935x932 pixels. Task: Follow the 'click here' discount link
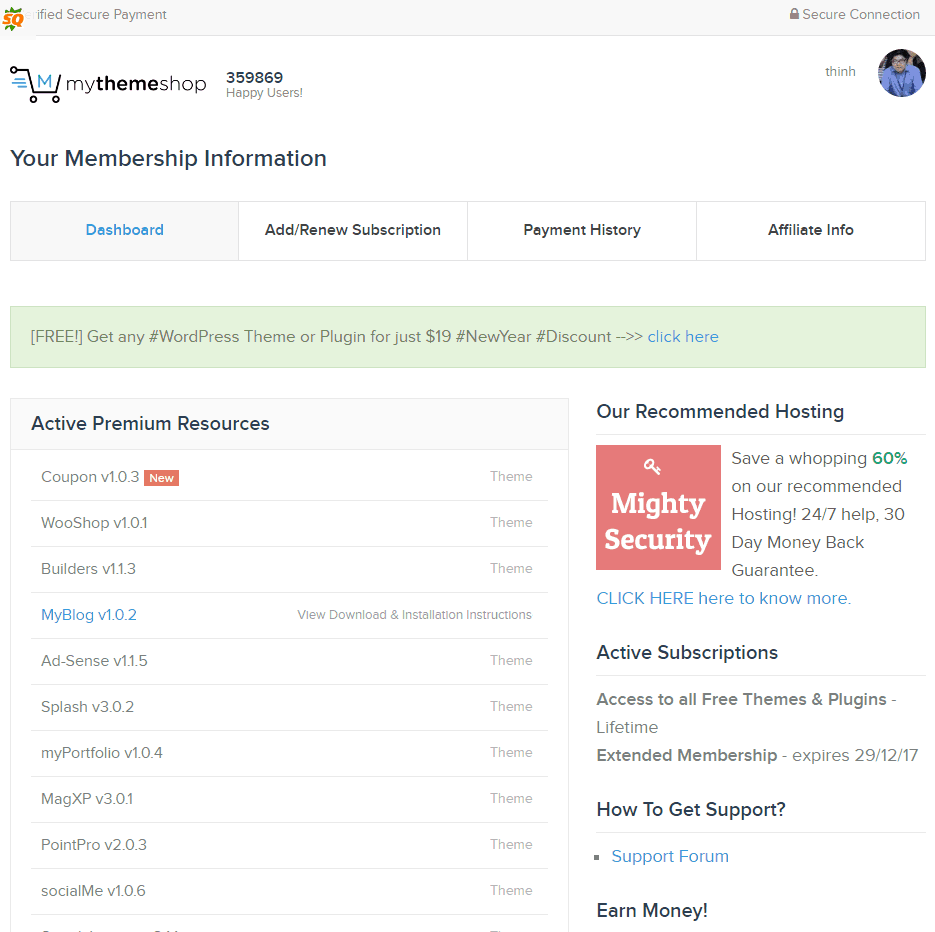click(683, 336)
